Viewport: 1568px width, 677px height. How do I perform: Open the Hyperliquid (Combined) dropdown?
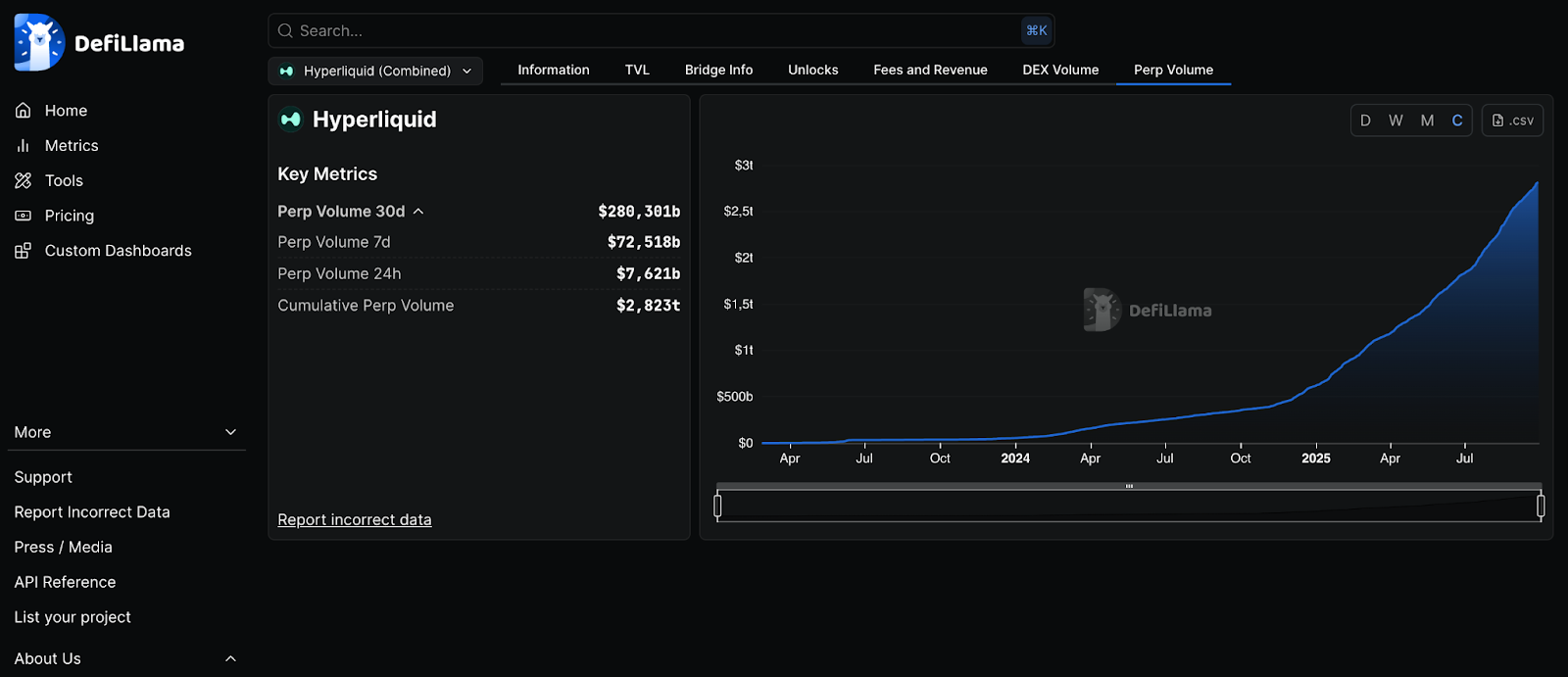tap(375, 72)
